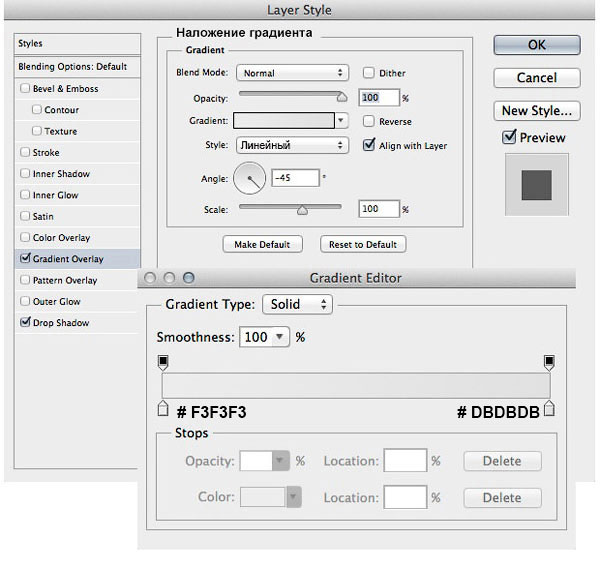Select Blending Options: Default
Image resolution: width=600 pixels, height=569 pixels.
click(77, 67)
